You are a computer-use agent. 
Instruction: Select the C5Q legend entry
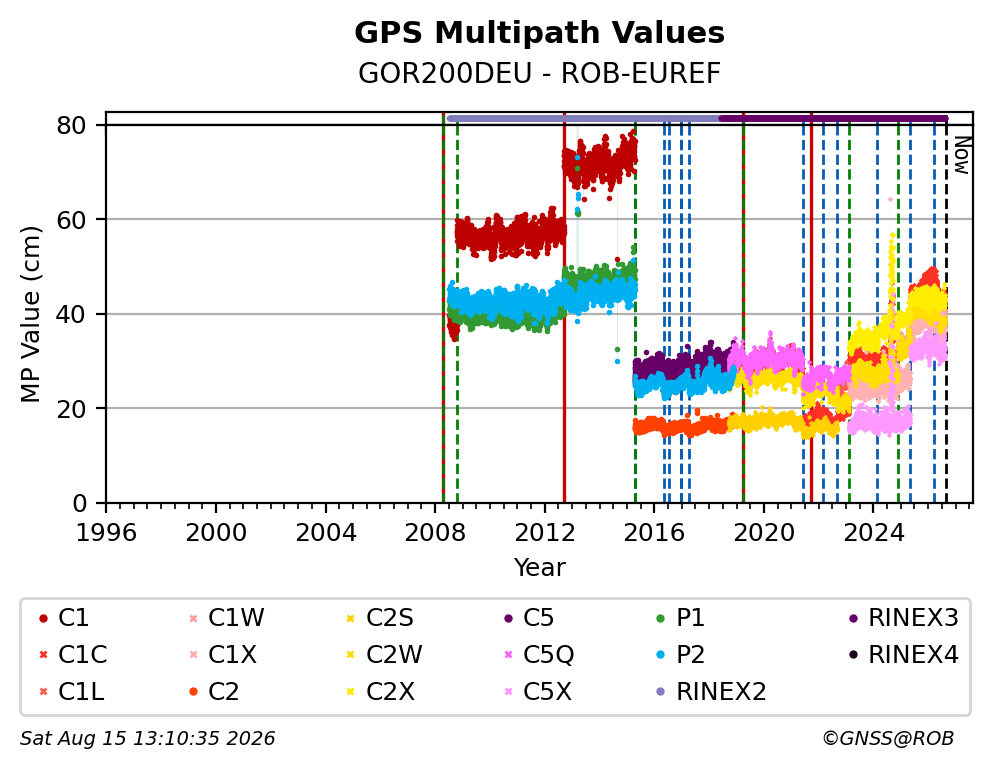click(x=539, y=655)
